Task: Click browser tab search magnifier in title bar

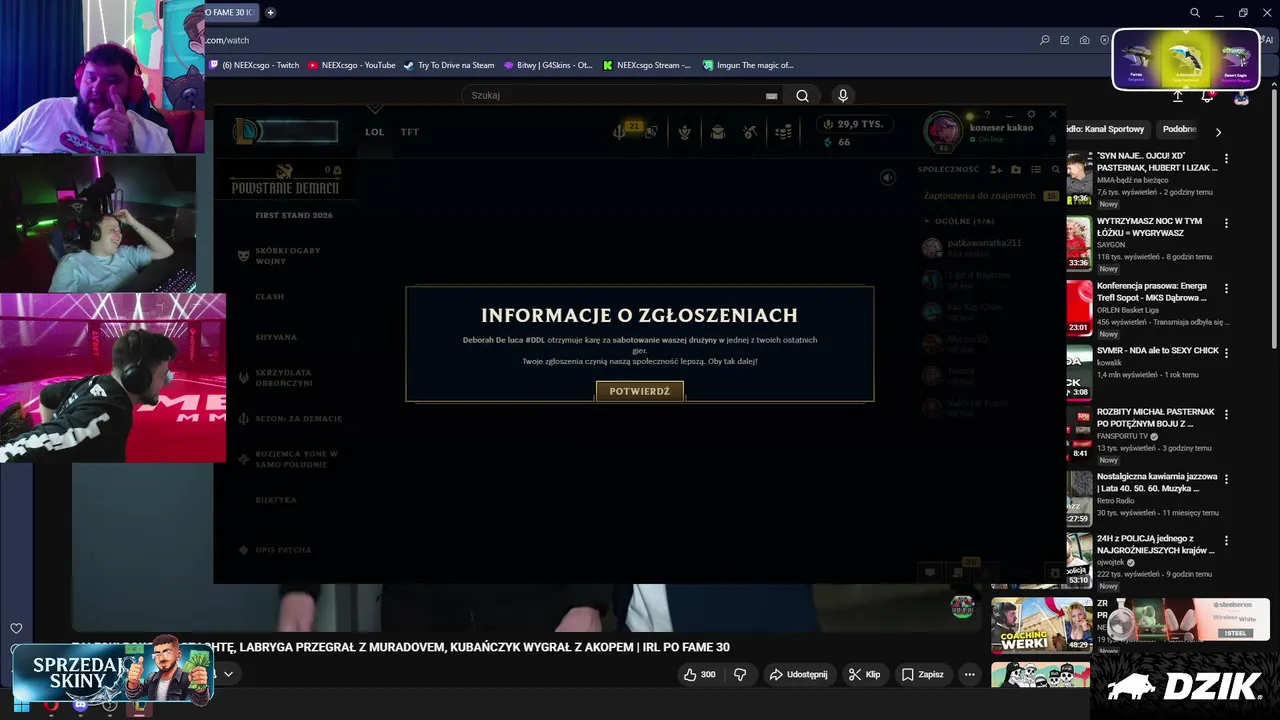Action: coord(1195,13)
